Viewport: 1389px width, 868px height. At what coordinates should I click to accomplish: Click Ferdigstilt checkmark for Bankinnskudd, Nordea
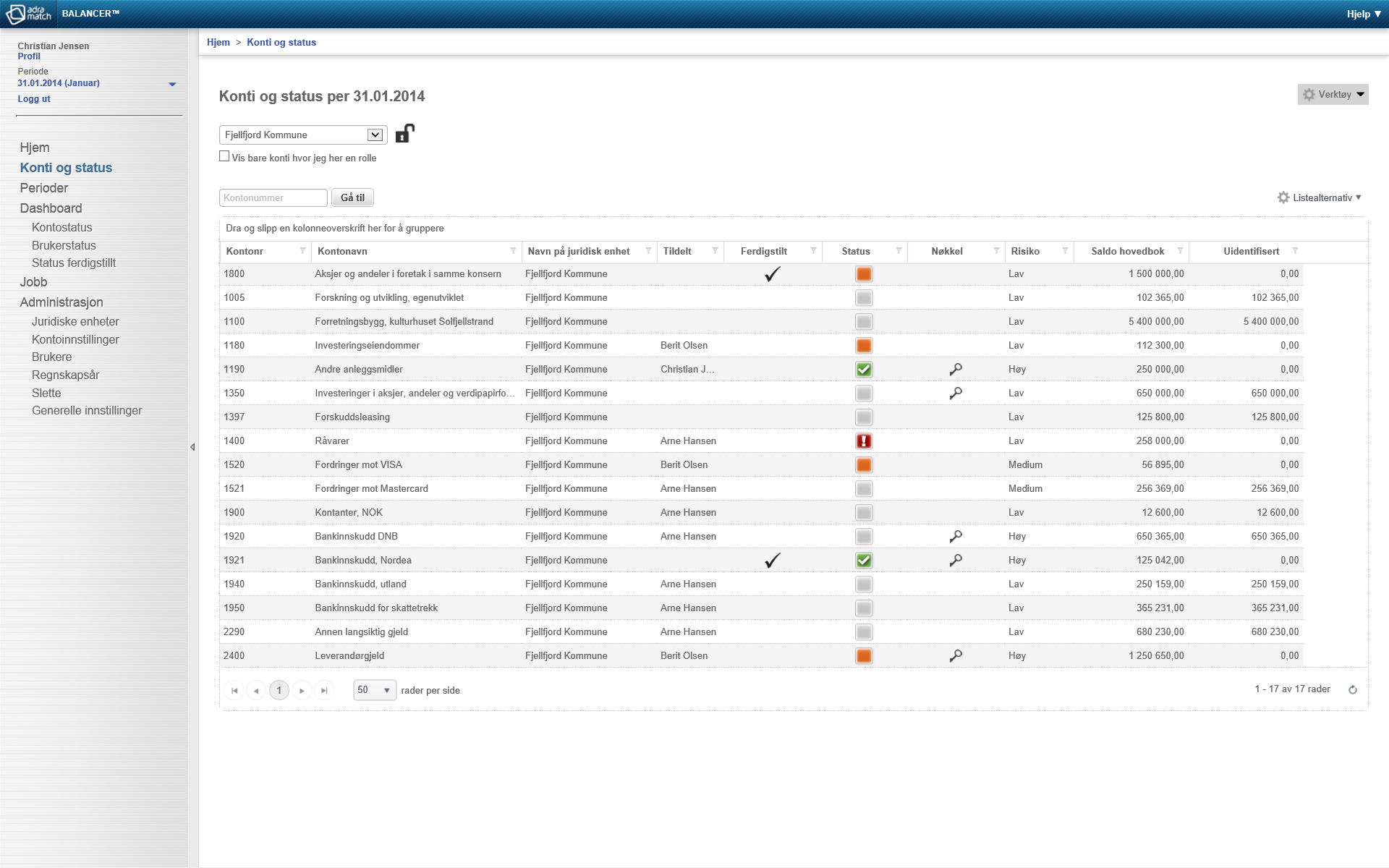[x=773, y=561]
